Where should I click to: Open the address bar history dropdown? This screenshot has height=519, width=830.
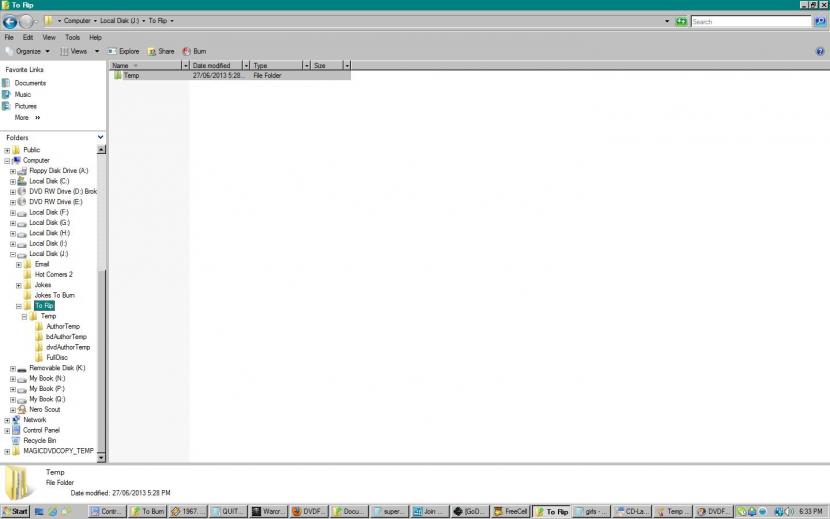tap(666, 21)
